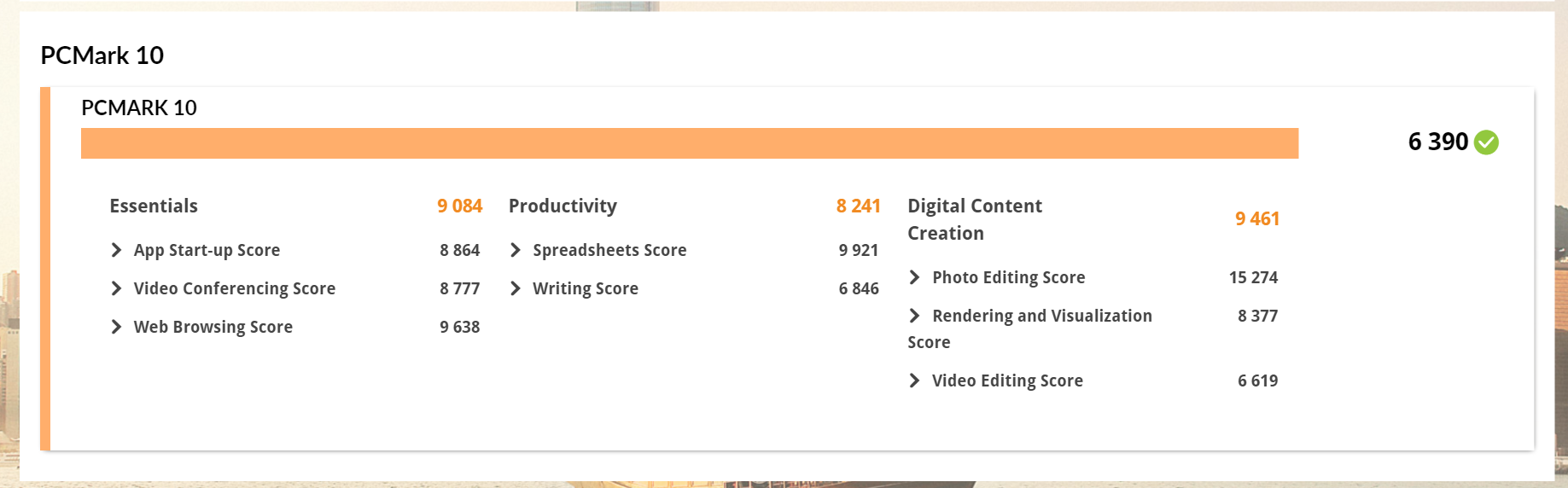This screenshot has width=1568, height=488.
Task: Expand the chevron beside Writing Score
Action: tap(515, 288)
